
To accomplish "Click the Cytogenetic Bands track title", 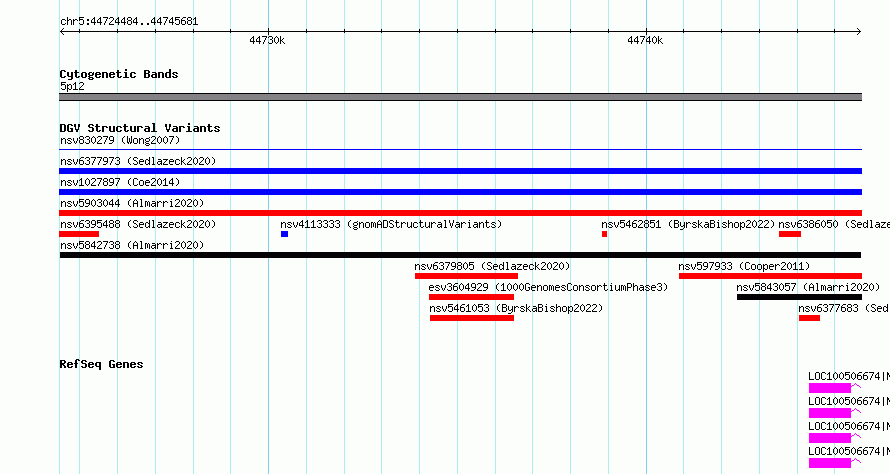I will (x=119, y=74).
